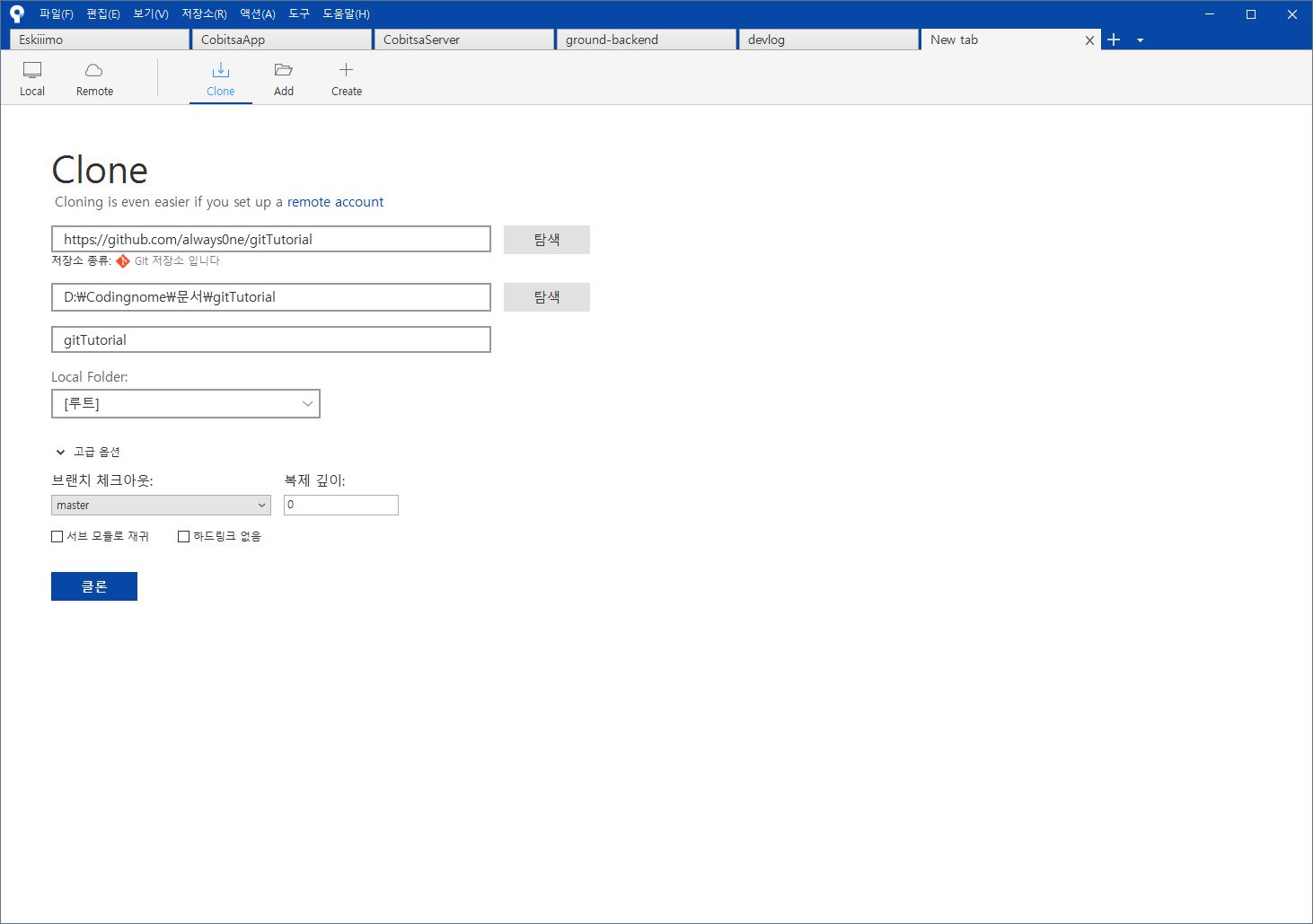The height and width of the screenshot is (924, 1313).
Task: Close the New tab
Action: click(x=1089, y=40)
